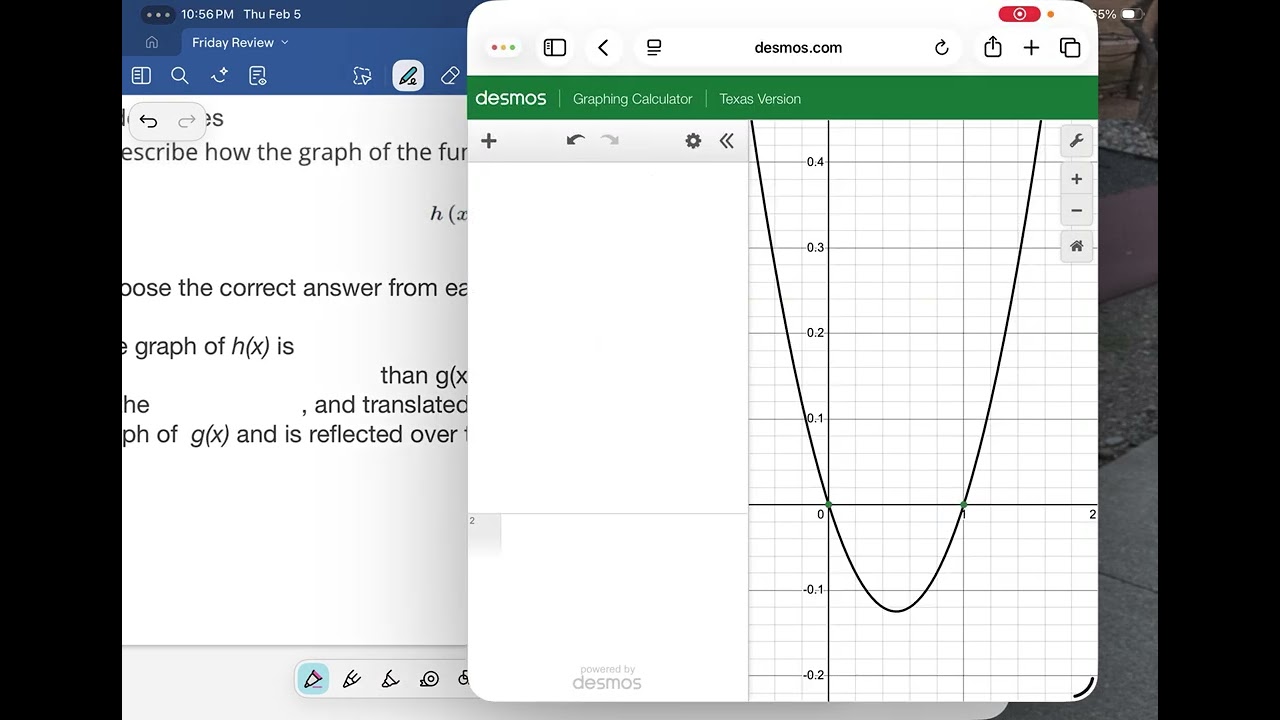Screen dimensions: 1280x720
Task: Open the expression list settings gear
Action: click(693, 141)
